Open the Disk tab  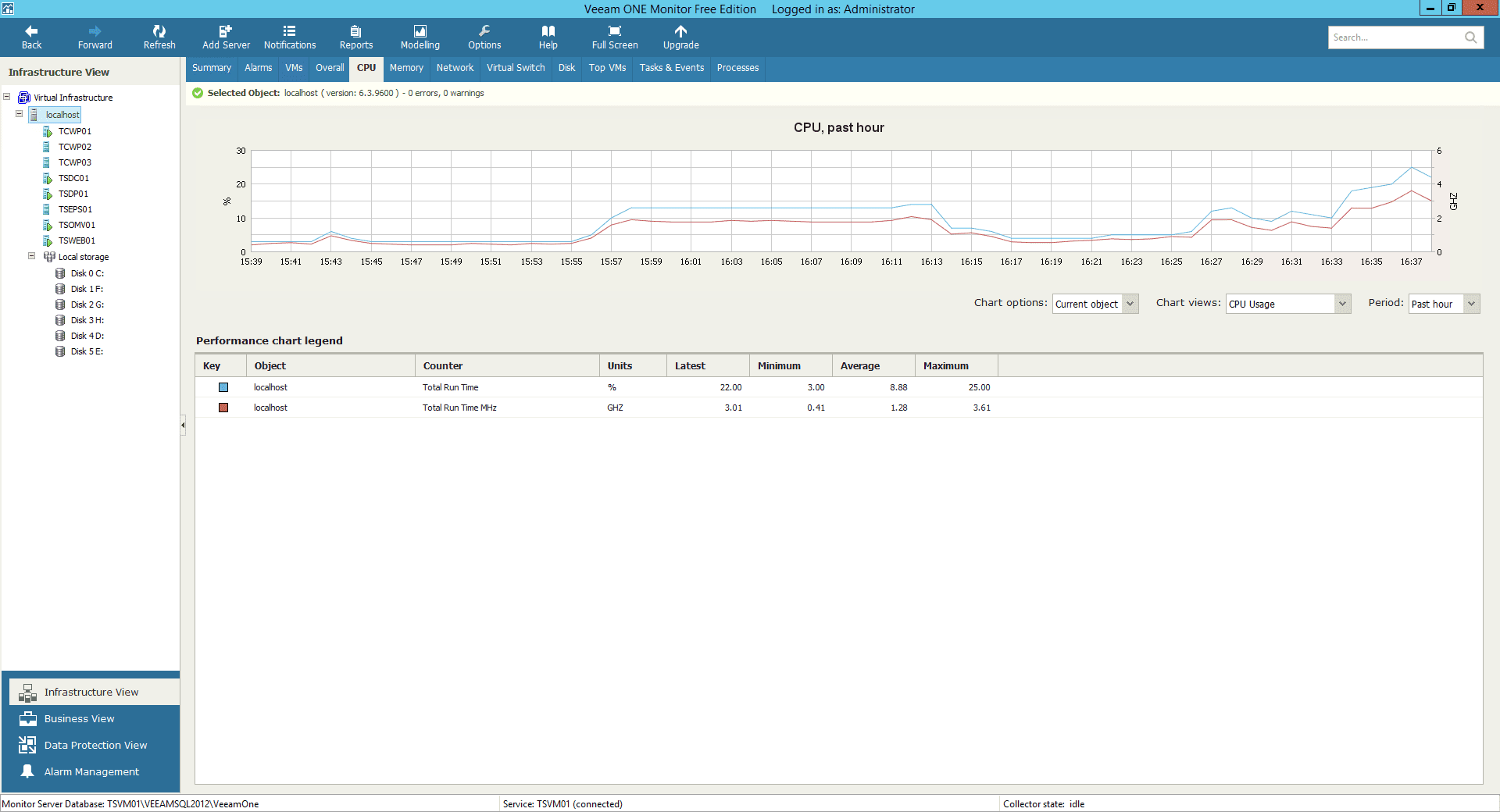click(566, 68)
